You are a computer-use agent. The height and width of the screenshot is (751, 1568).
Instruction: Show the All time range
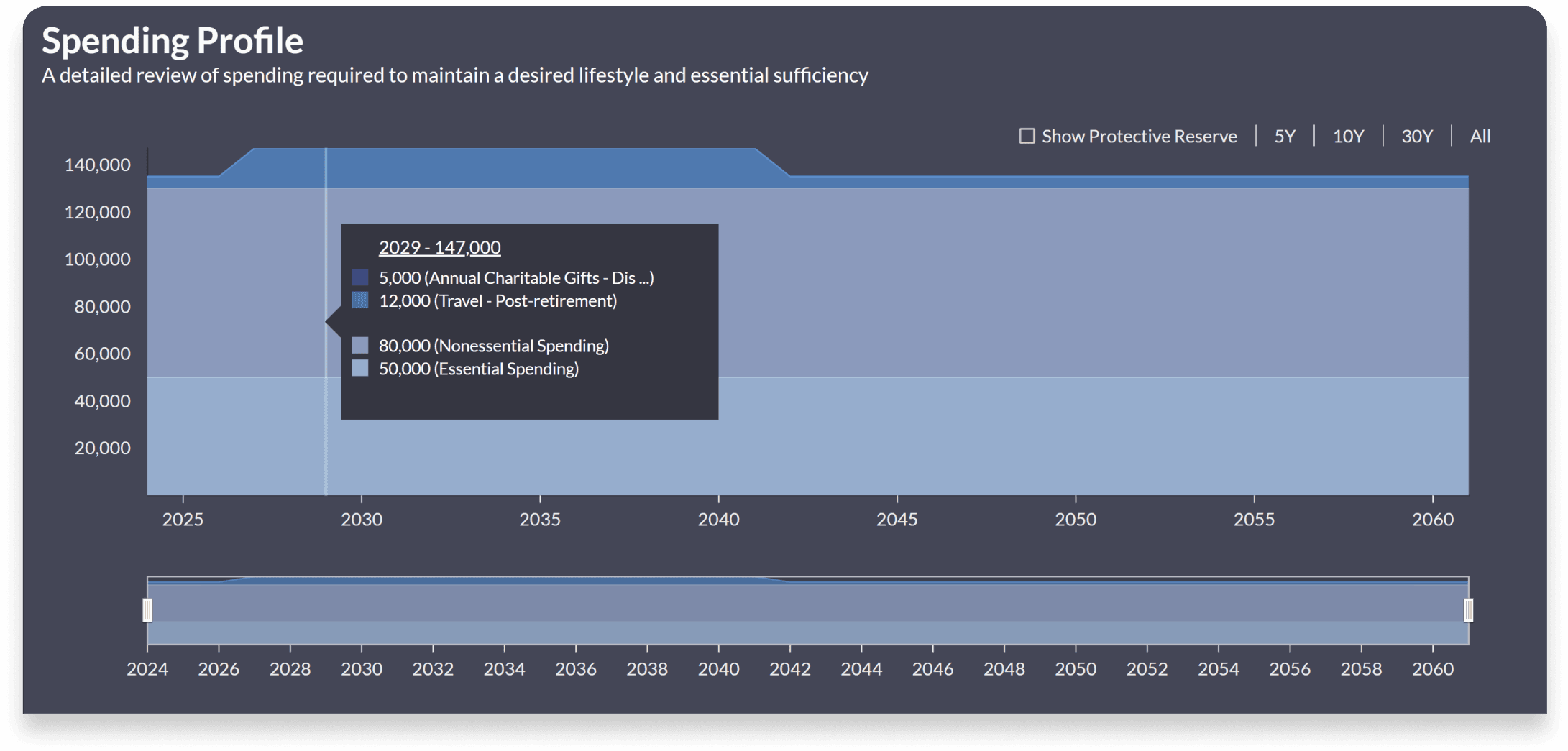click(1480, 136)
